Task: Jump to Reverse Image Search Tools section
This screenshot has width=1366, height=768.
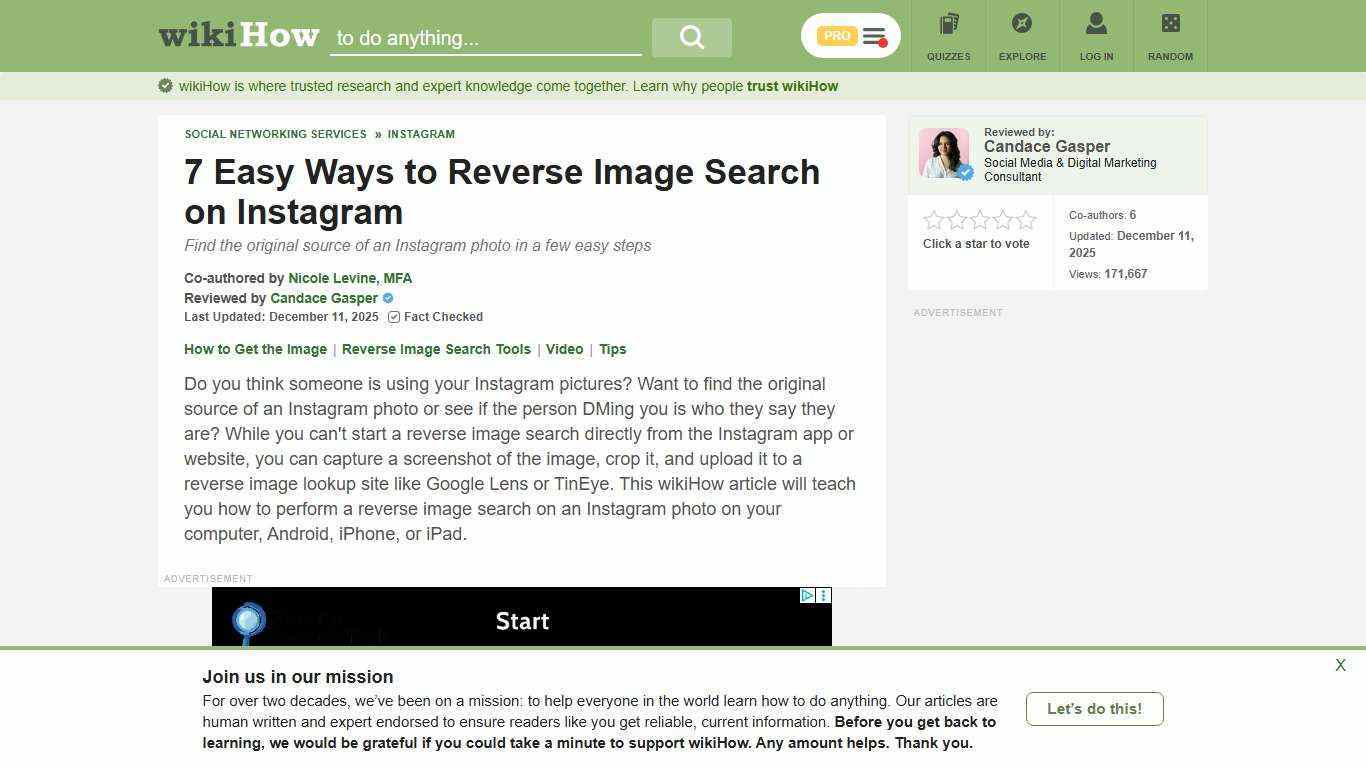Action: tap(436, 349)
